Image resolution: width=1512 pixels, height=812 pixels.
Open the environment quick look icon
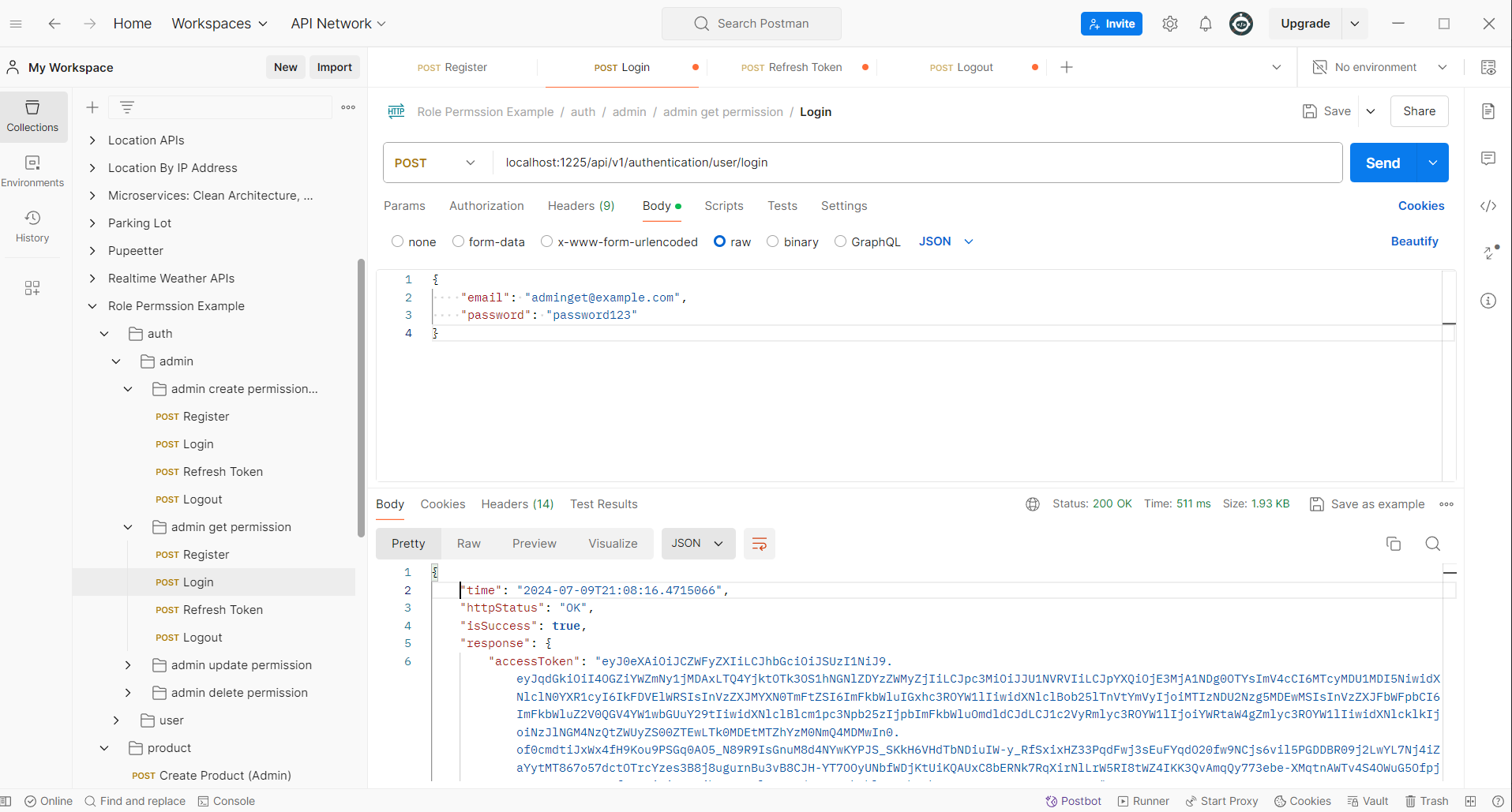click(1488, 67)
